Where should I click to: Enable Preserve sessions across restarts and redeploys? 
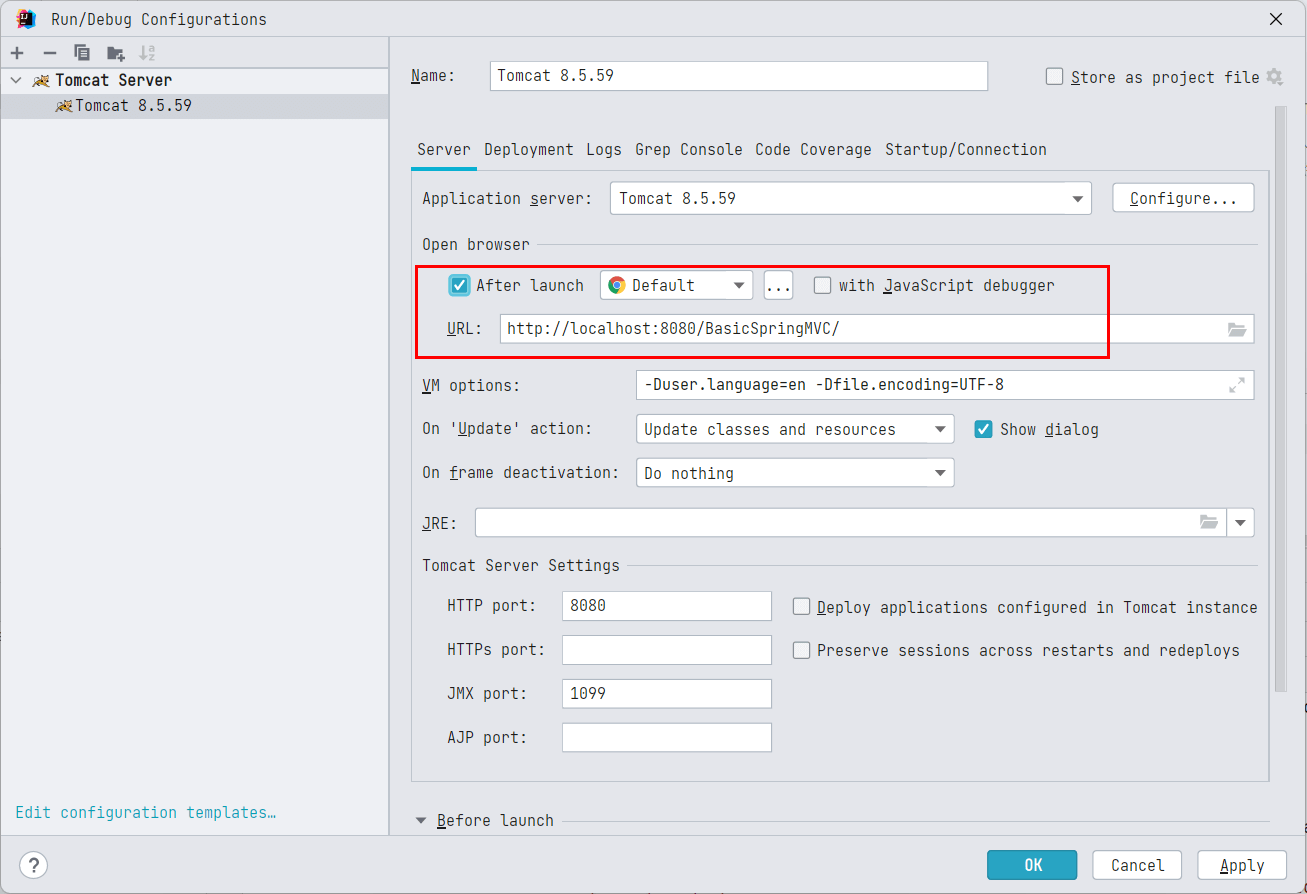(x=801, y=650)
